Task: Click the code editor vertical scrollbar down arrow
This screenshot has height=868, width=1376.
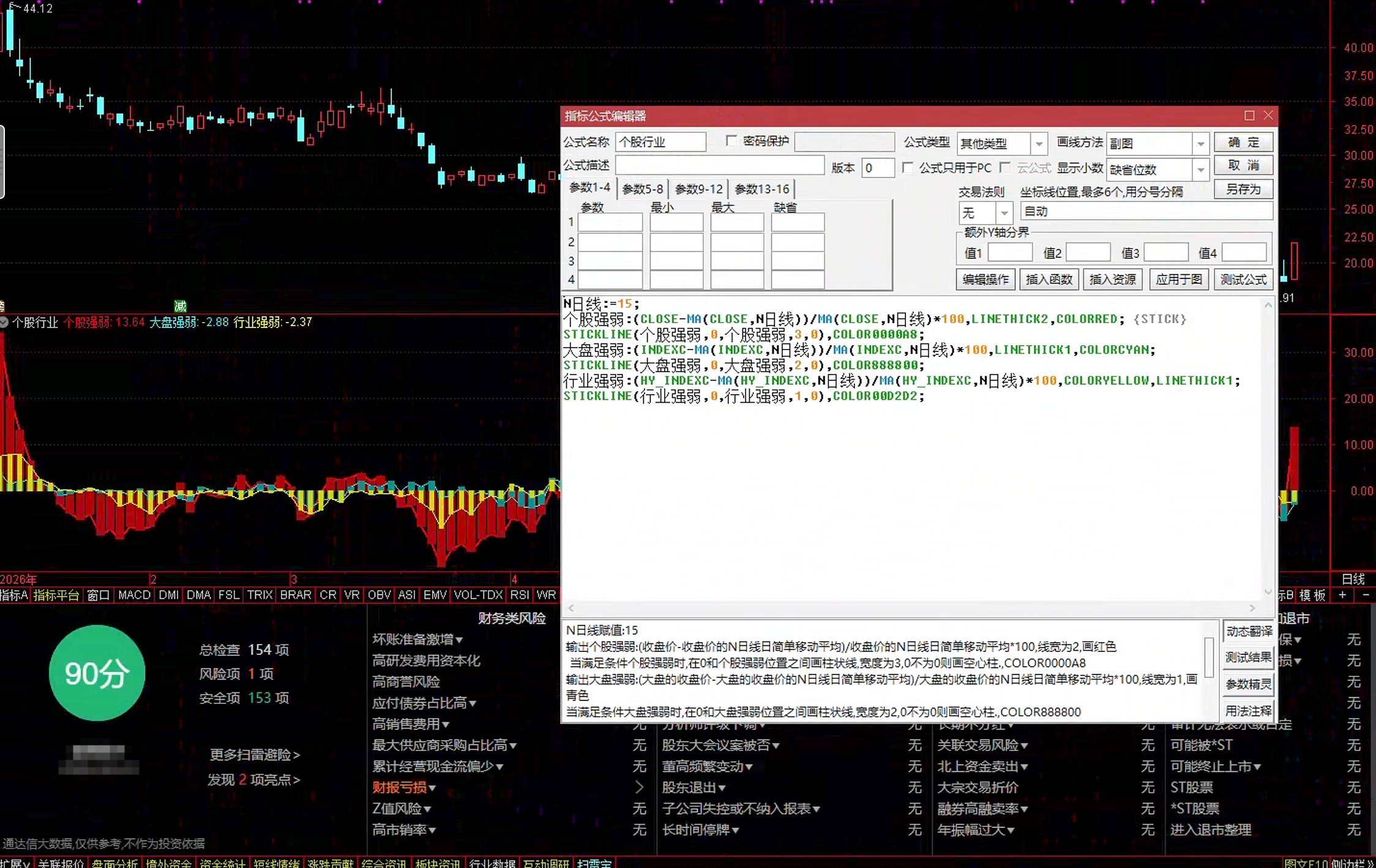Action: [1268, 592]
